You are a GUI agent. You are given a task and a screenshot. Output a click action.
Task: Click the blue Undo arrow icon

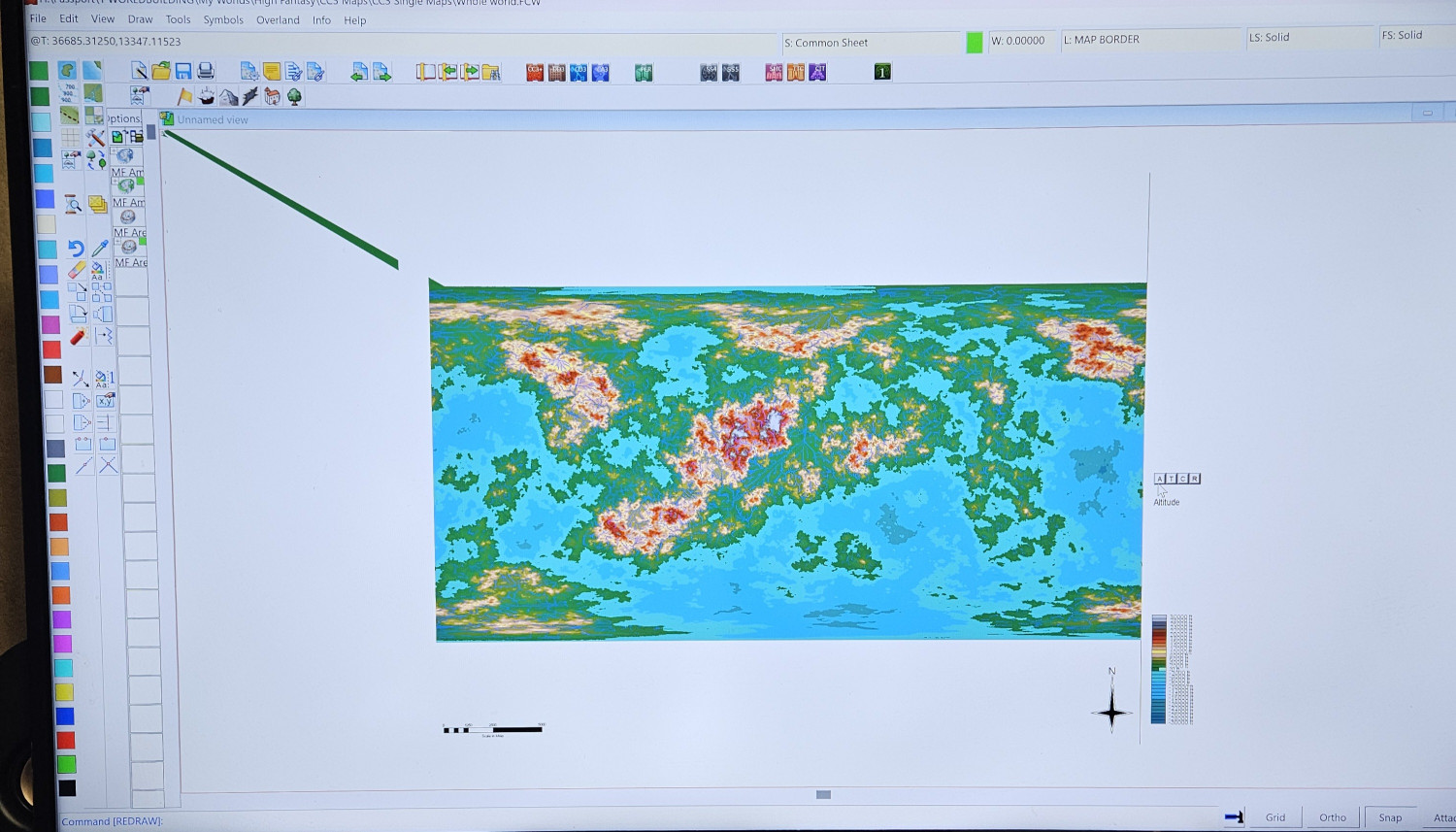(75, 249)
